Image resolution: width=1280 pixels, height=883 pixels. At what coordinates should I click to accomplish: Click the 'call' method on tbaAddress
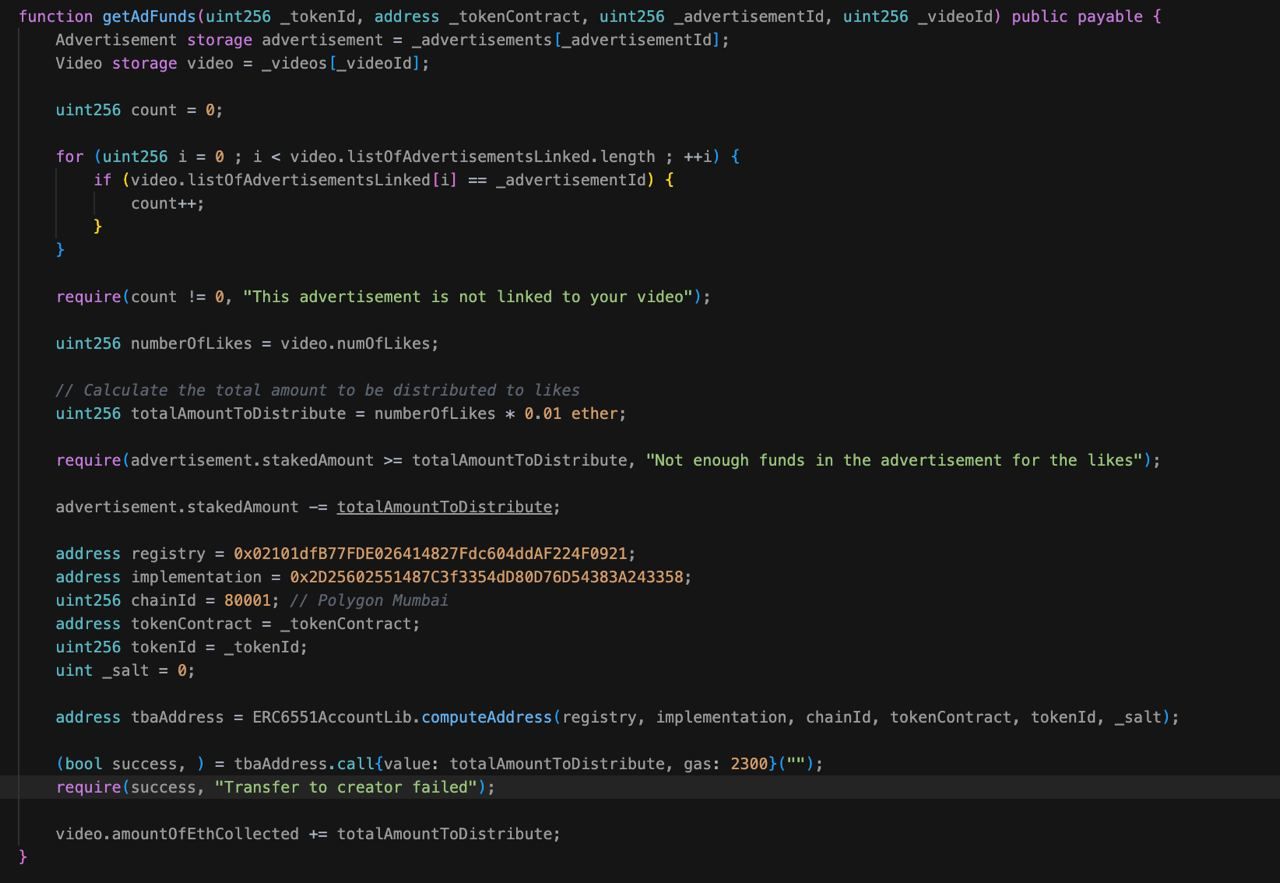tap(356, 764)
